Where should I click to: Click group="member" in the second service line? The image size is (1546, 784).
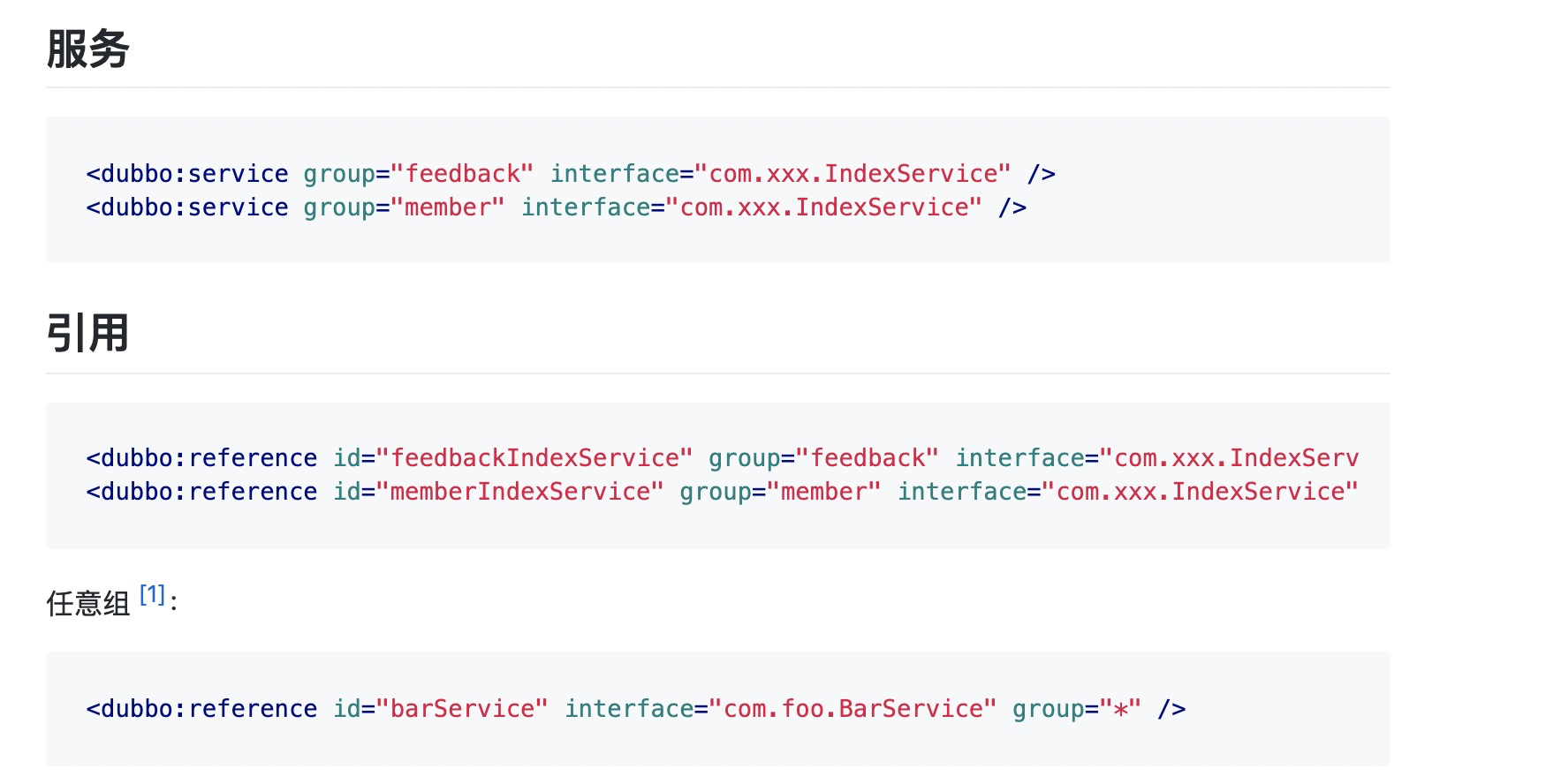(x=404, y=207)
